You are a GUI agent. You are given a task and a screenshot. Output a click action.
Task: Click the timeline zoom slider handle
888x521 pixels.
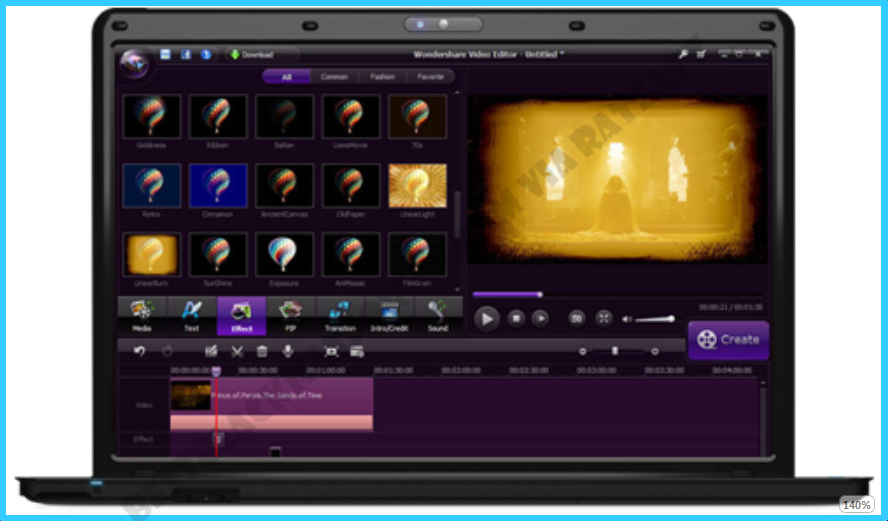coord(615,352)
